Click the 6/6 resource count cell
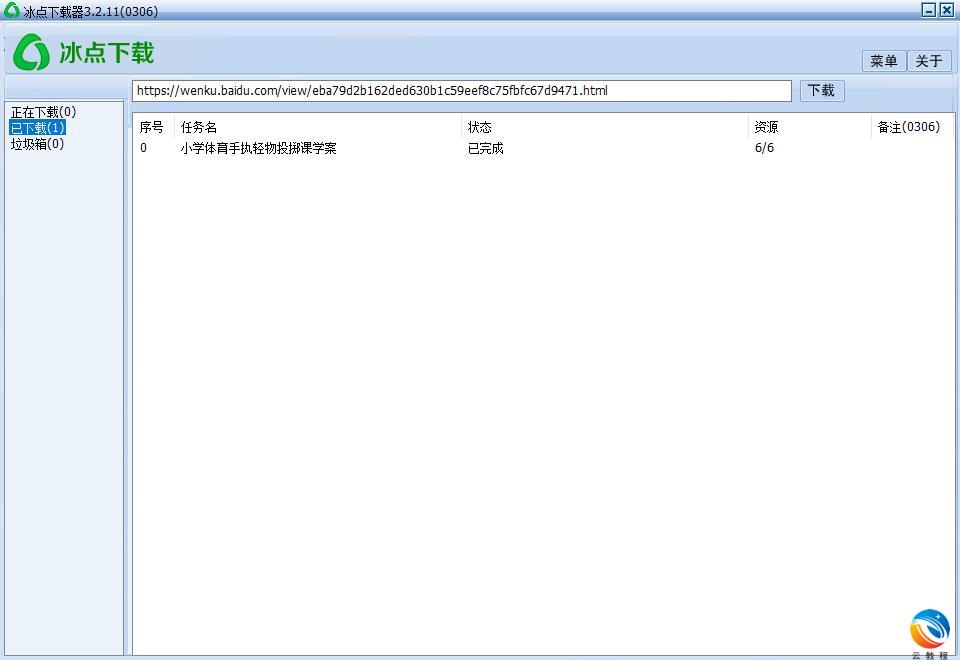The image size is (960, 660). [764, 148]
